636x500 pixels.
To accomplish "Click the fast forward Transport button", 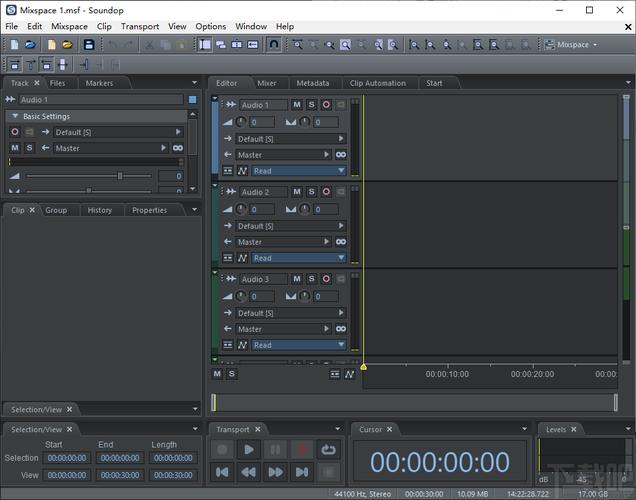I will point(275,472).
